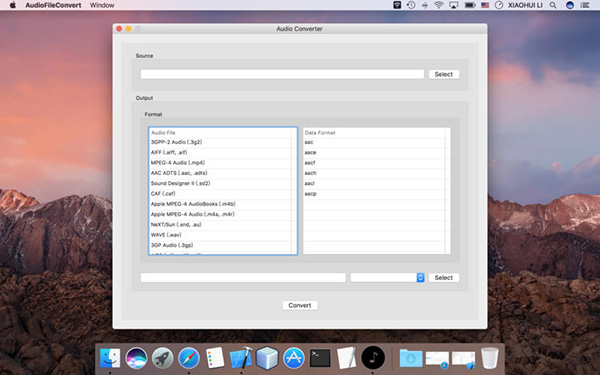Open Spotlight search magnifier icon
The width and height of the screenshot is (600, 375).
click(553, 5)
